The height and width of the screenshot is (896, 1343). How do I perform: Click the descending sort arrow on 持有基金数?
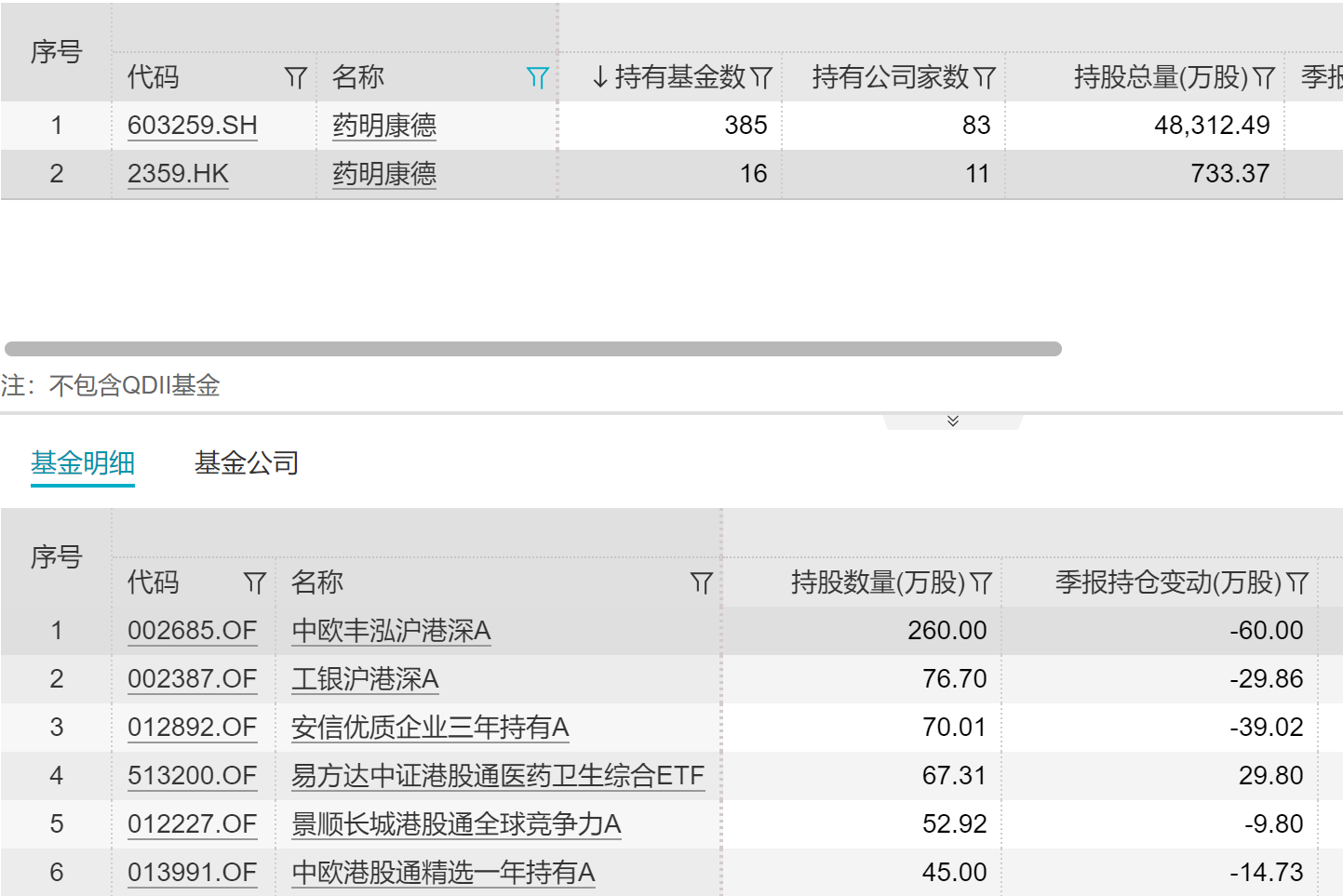pyautogui.click(x=600, y=77)
